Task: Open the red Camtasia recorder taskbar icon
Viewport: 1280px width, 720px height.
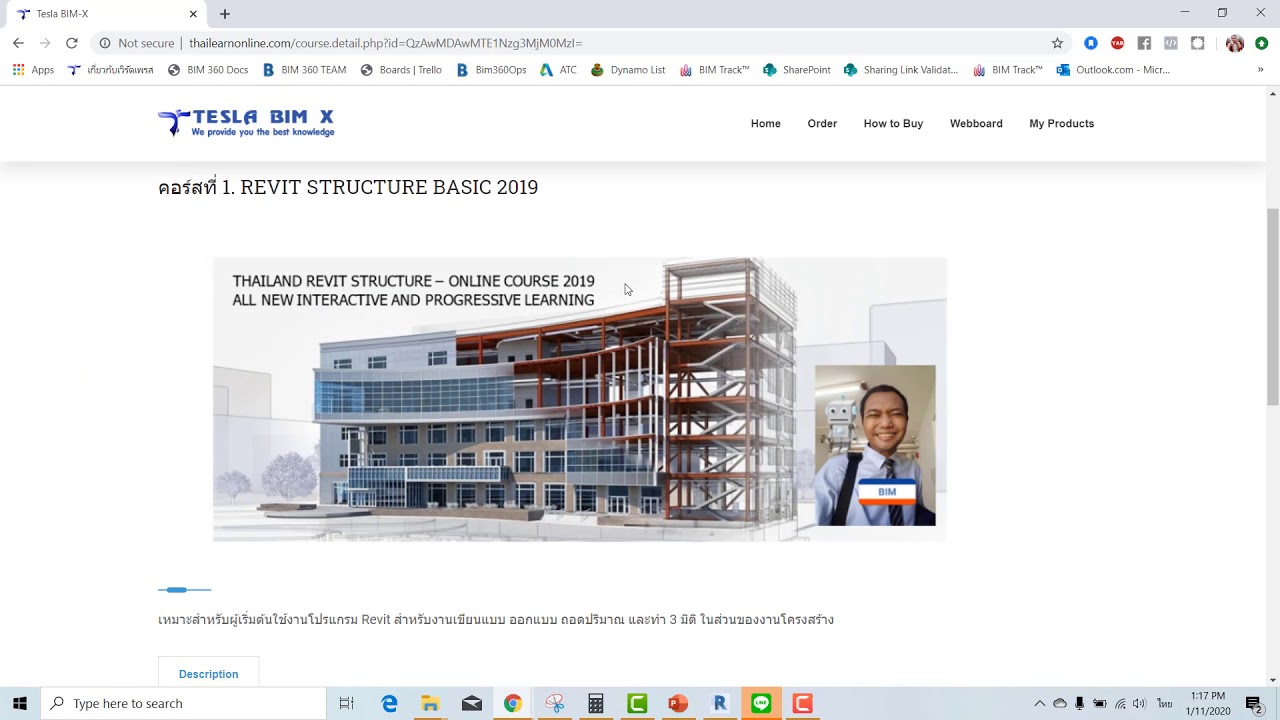Action: (x=802, y=704)
